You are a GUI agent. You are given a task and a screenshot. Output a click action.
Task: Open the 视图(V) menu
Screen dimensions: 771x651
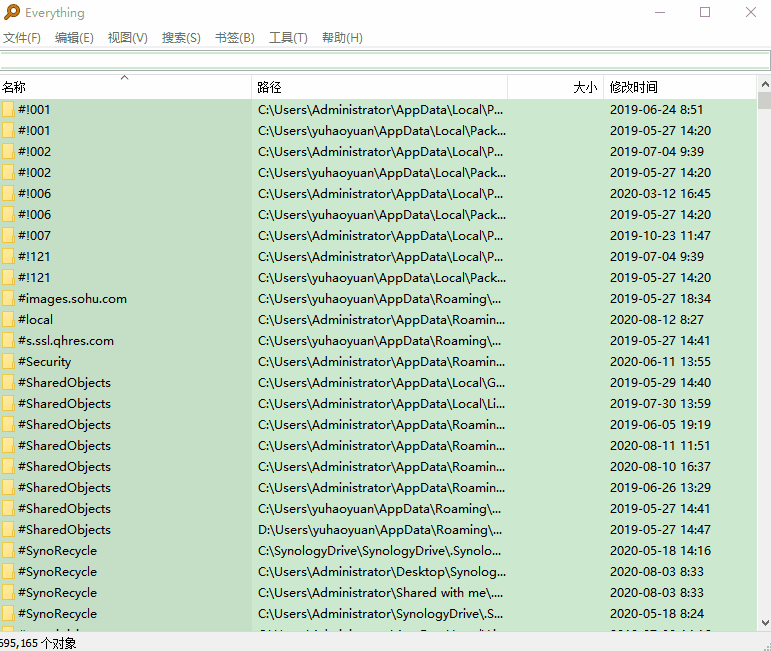[x=127, y=38]
